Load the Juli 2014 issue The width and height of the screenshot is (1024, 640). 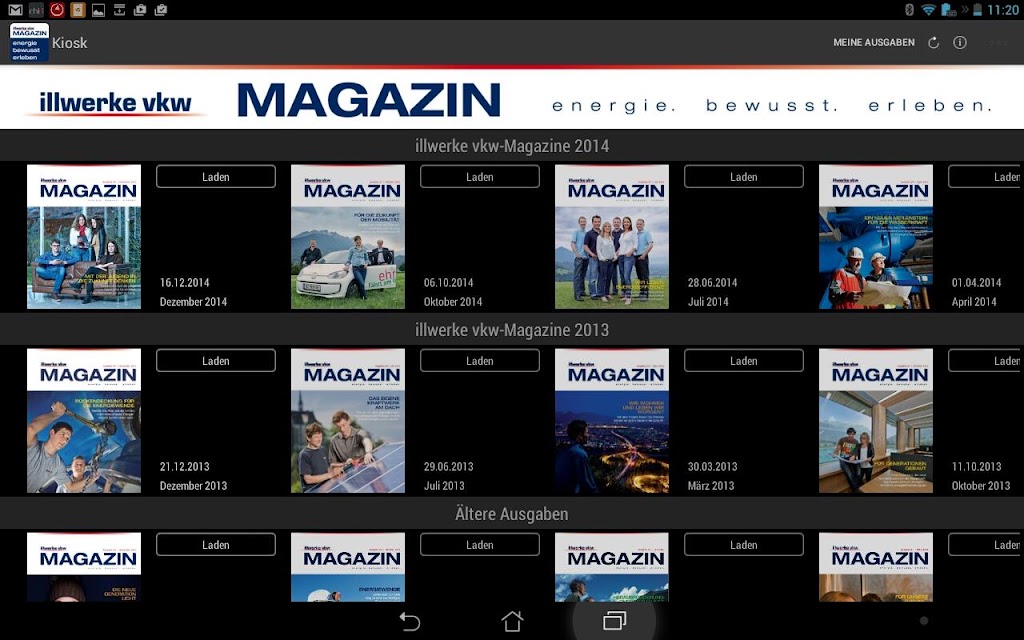pyautogui.click(x=743, y=176)
